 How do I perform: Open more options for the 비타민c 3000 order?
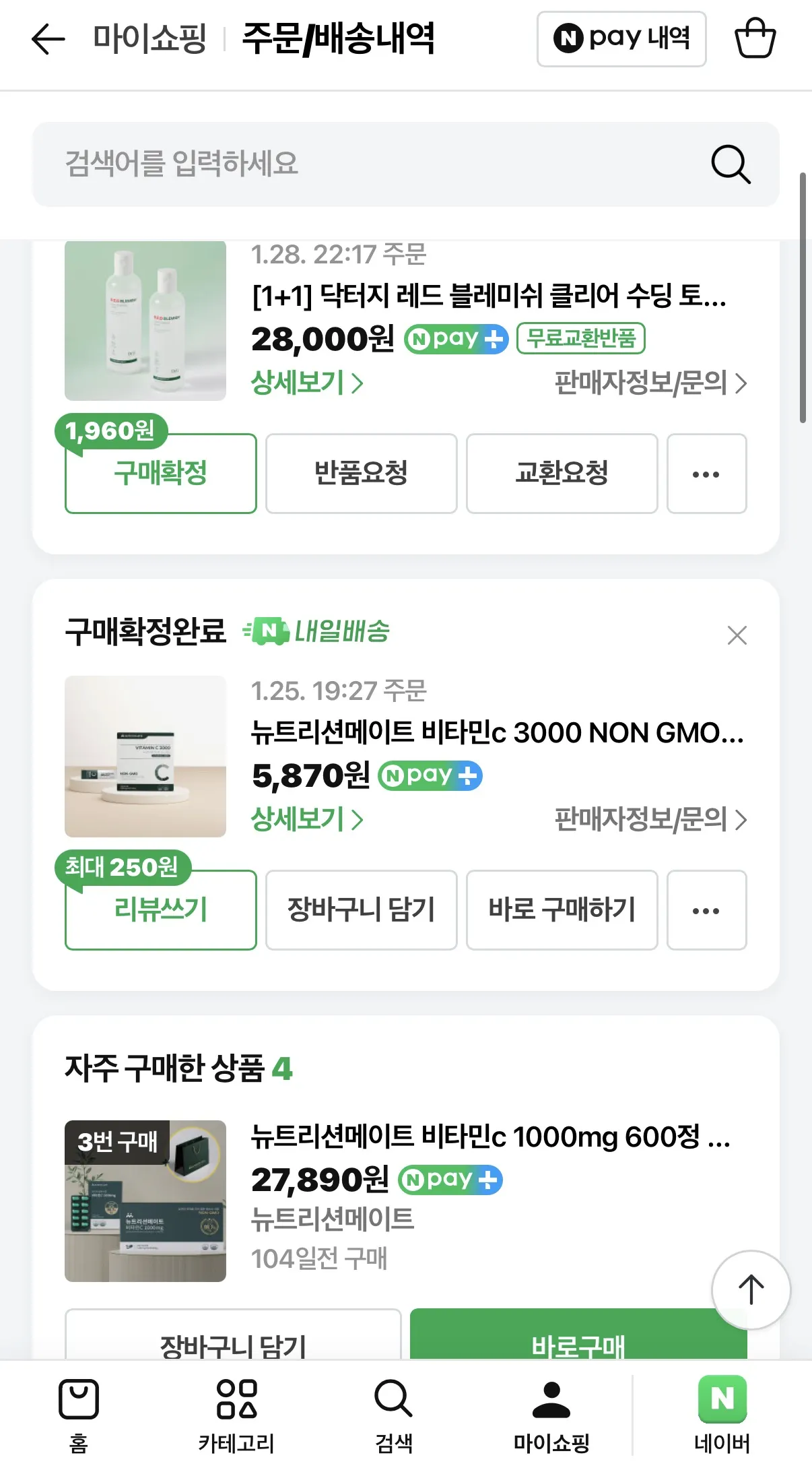(x=706, y=910)
